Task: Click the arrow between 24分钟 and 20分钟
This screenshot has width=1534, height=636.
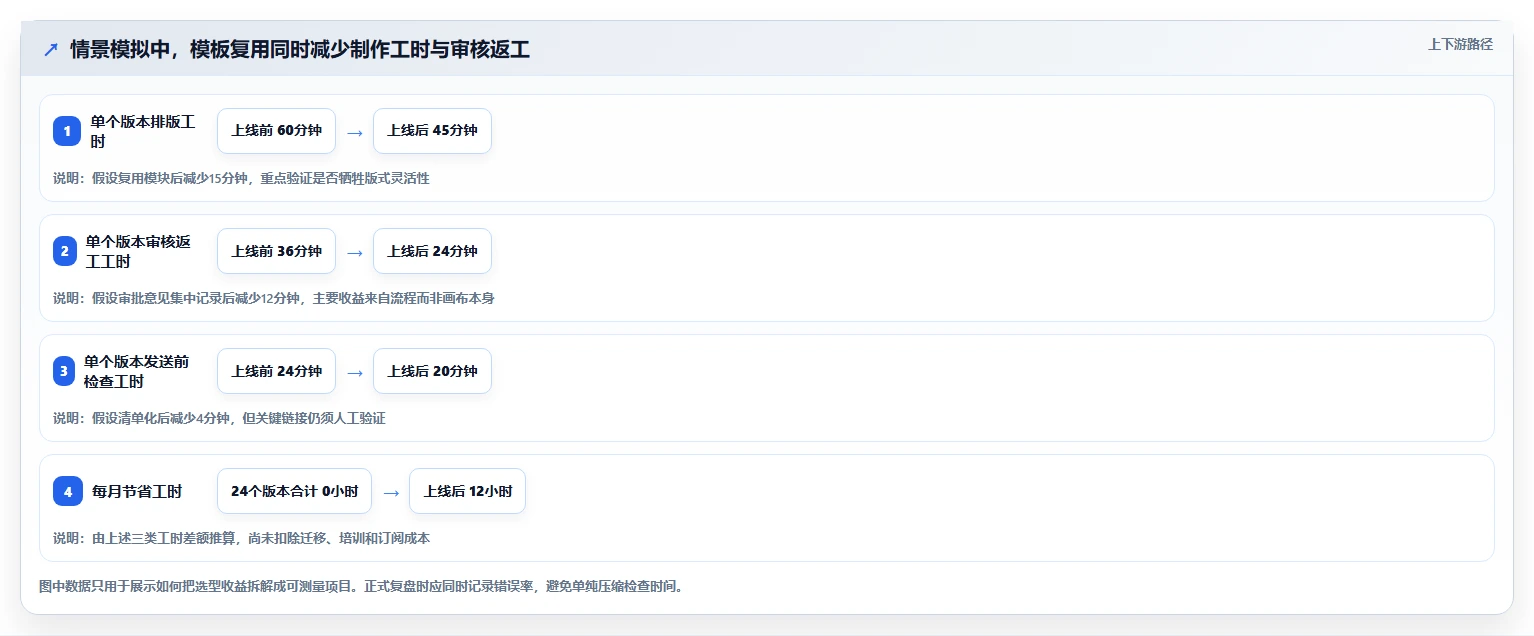Action: coord(354,372)
